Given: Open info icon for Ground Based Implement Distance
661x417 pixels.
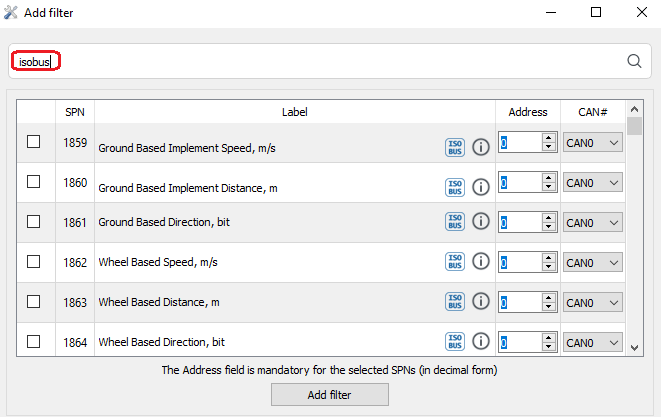Looking at the screenshot, I should [x=480, y=187].
